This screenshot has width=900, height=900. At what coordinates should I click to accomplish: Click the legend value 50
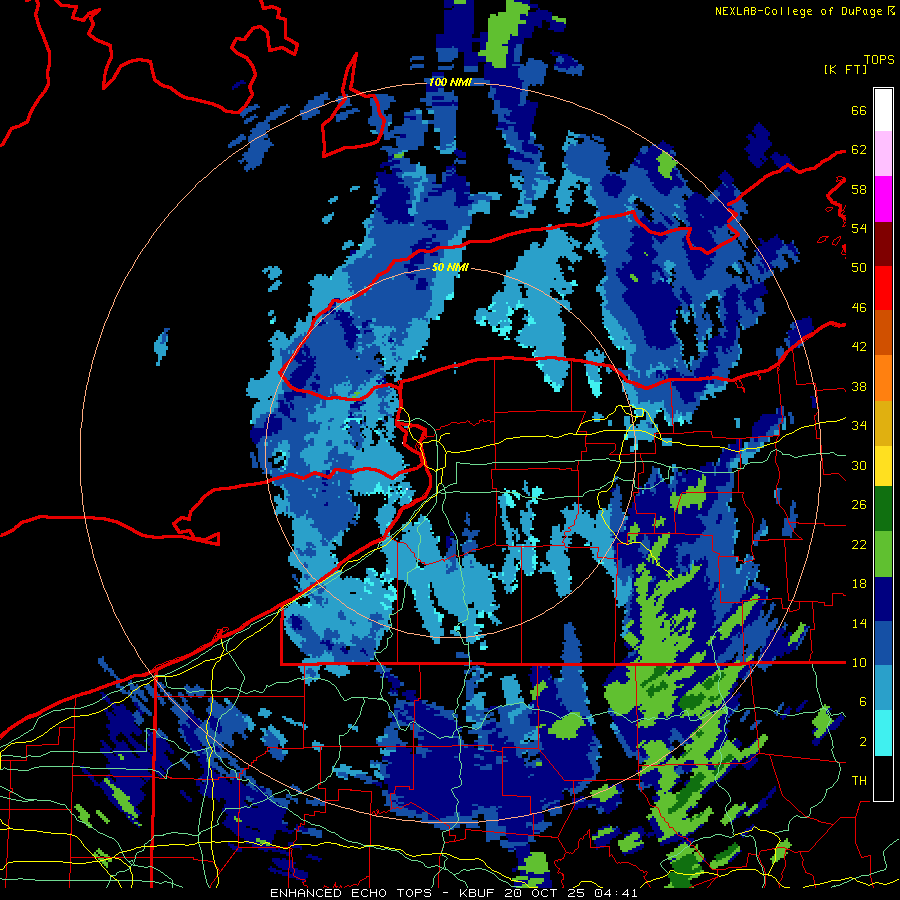859,268
